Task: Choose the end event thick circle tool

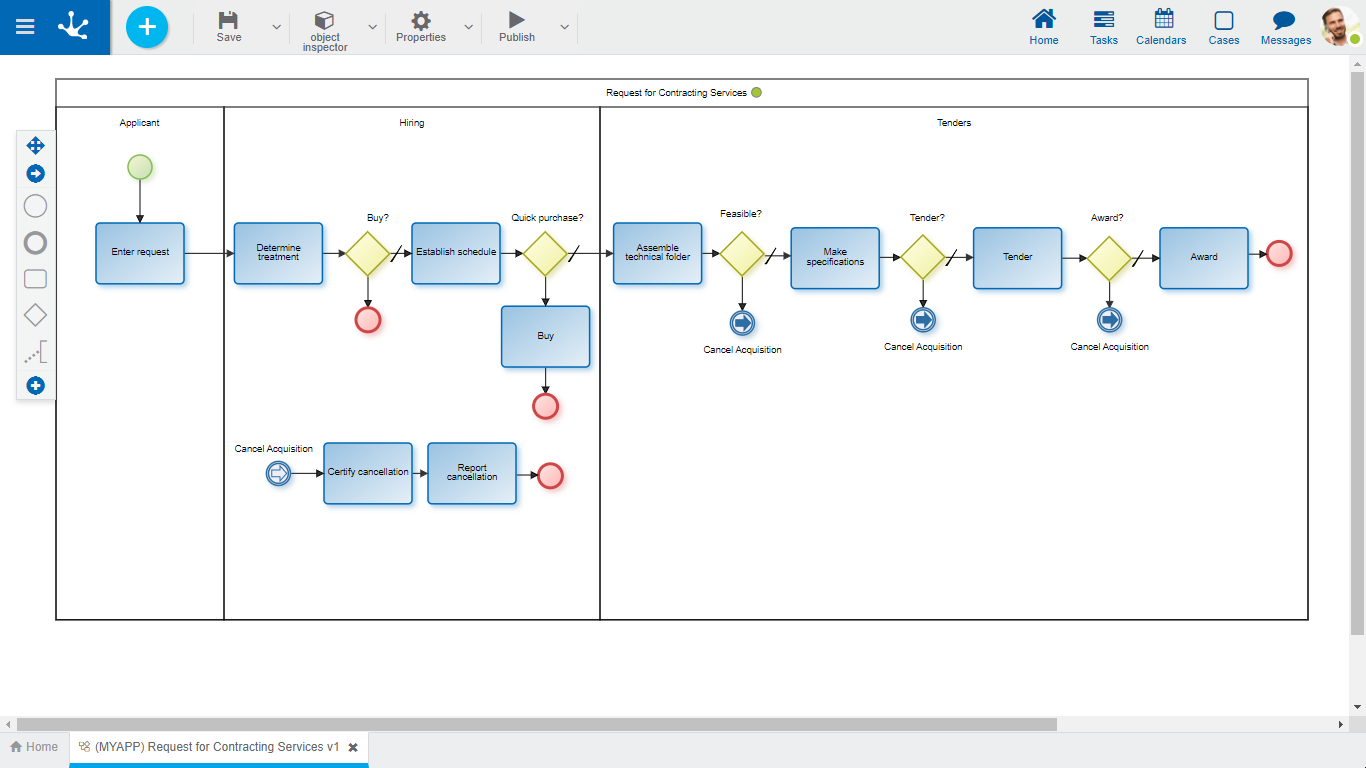Action: (35, 243)
